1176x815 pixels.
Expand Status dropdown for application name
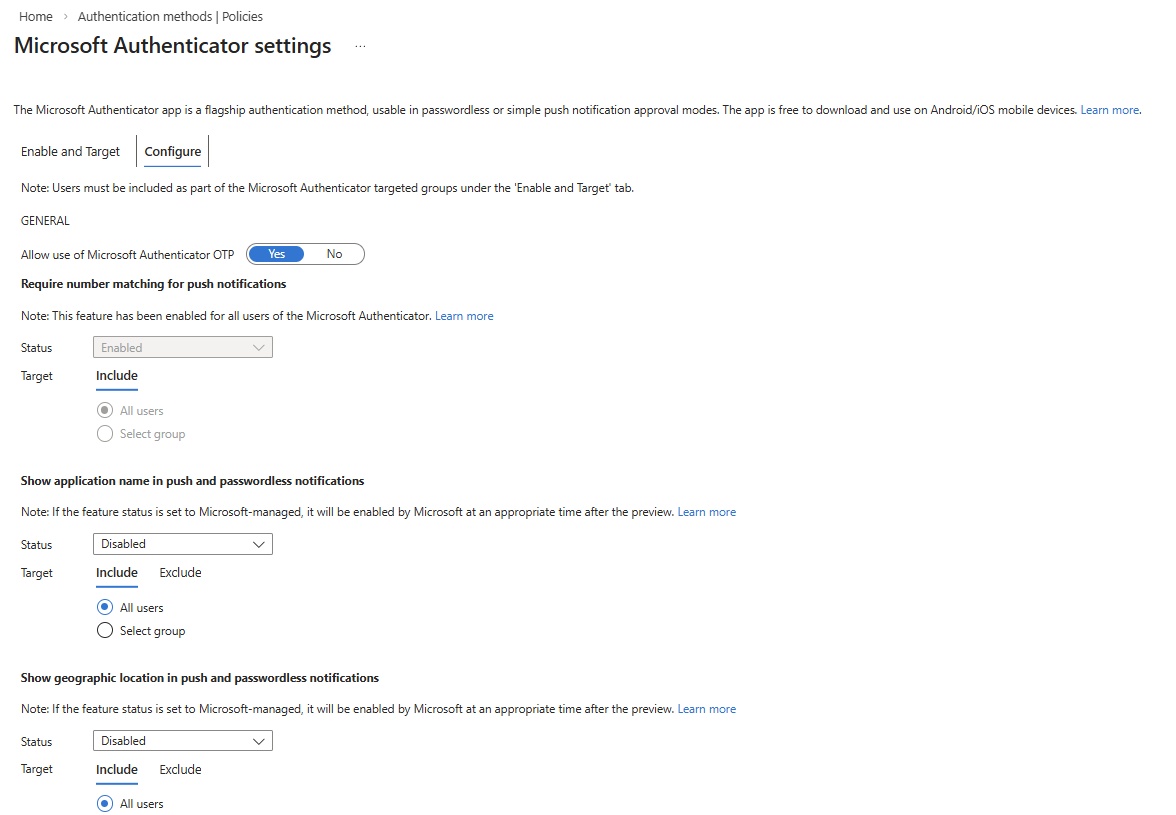182,544
